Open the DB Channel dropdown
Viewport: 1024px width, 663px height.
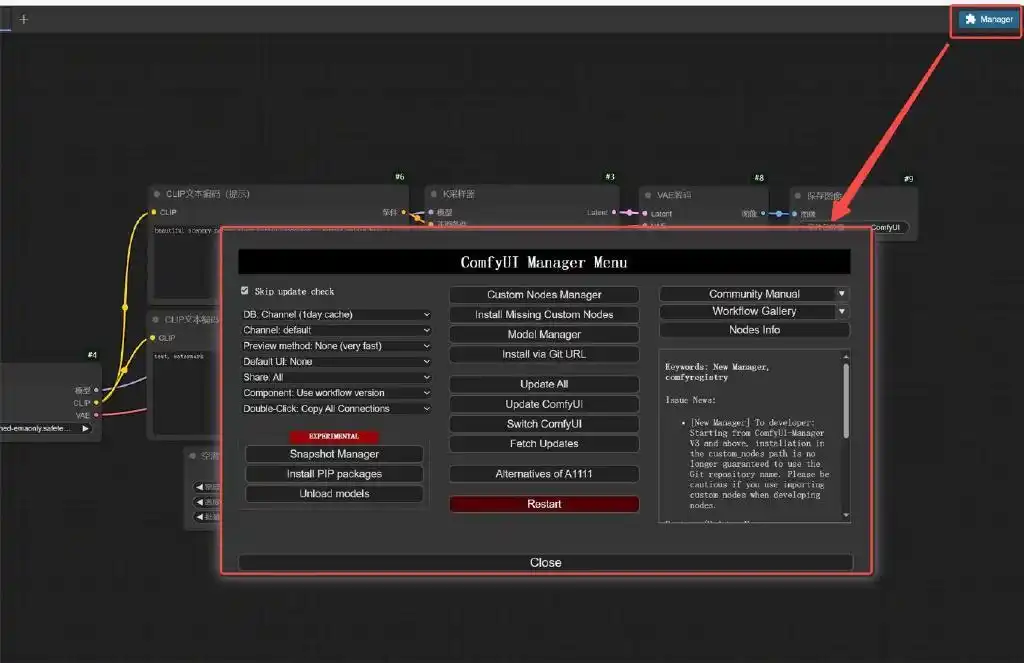click(337, 314)
